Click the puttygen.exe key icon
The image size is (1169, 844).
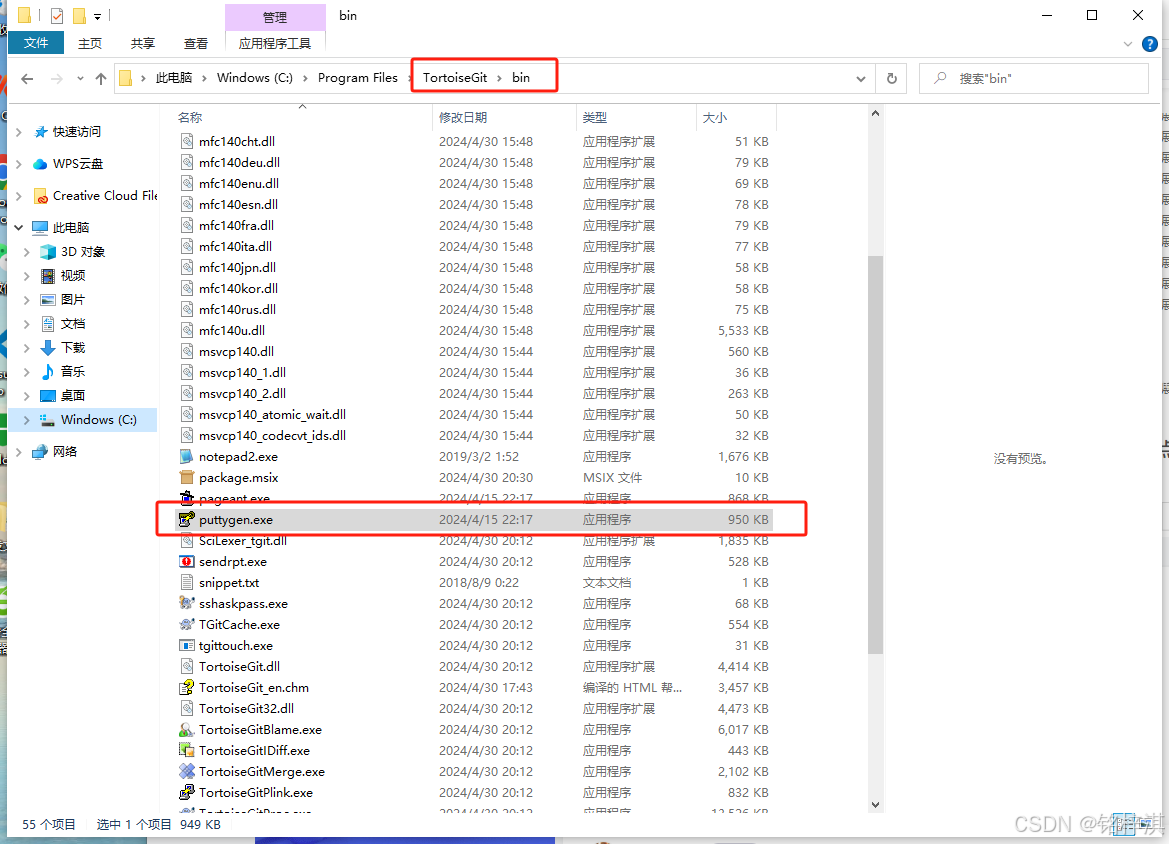186,520
